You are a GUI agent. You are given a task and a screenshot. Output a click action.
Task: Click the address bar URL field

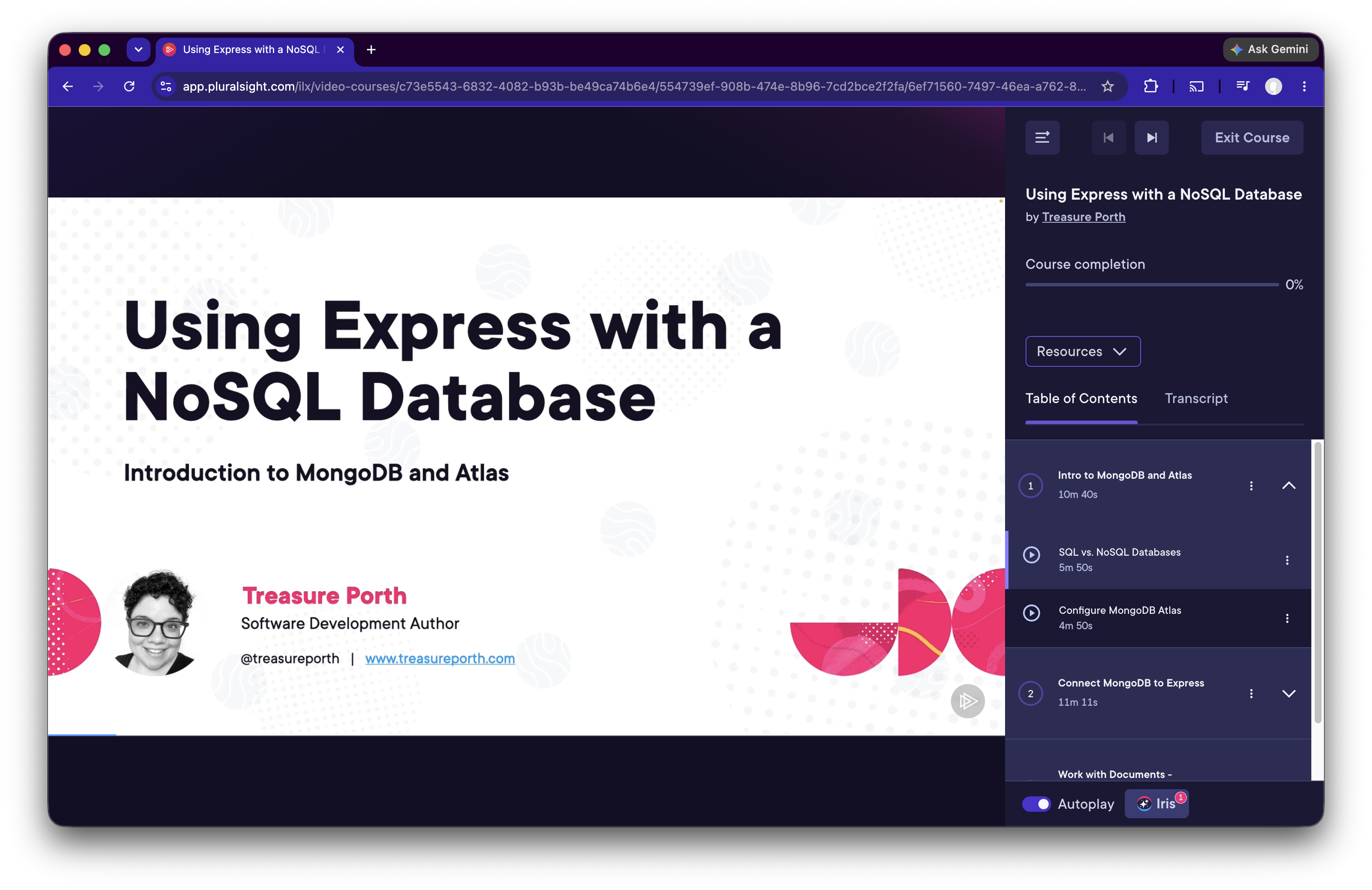(634, 86)
